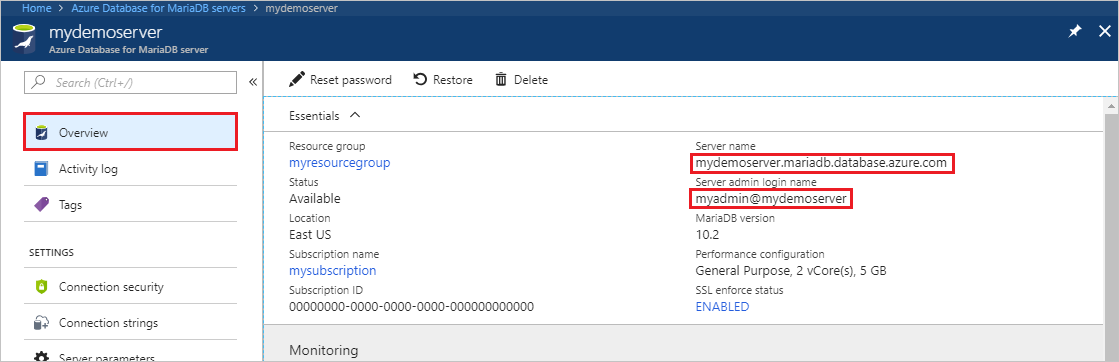This screenshot has height=362, width=1119.
Task: Open the Overview menu item
Action: pos(131,132)
